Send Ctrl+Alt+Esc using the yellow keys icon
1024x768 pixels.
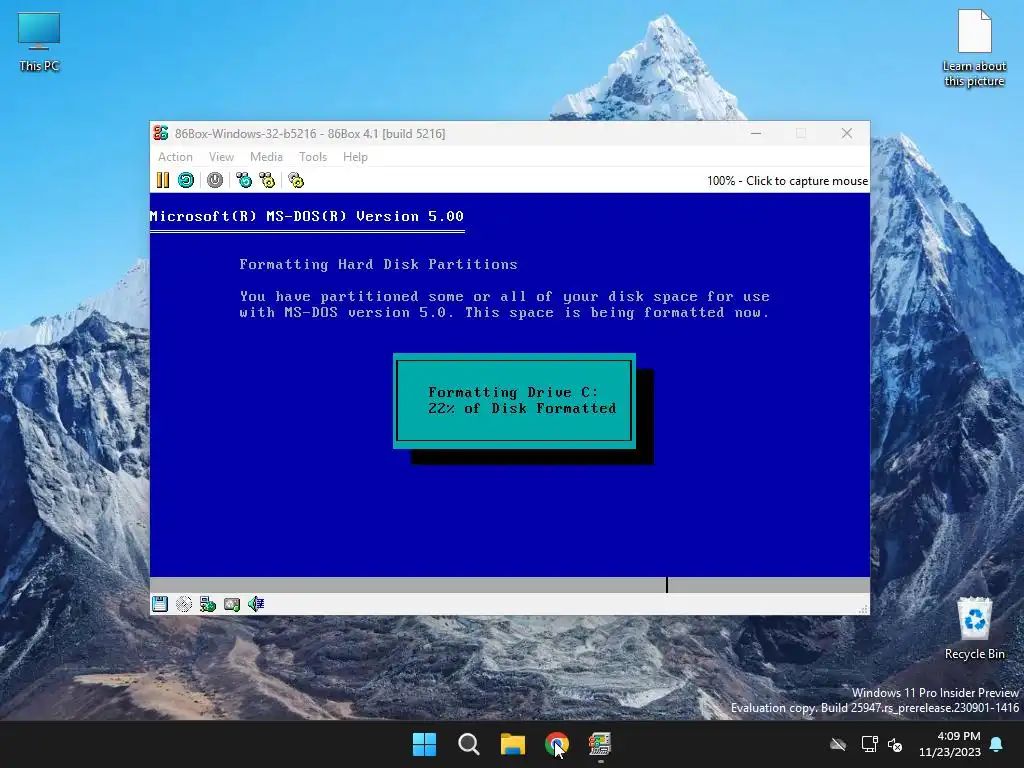tap(267, 180)
